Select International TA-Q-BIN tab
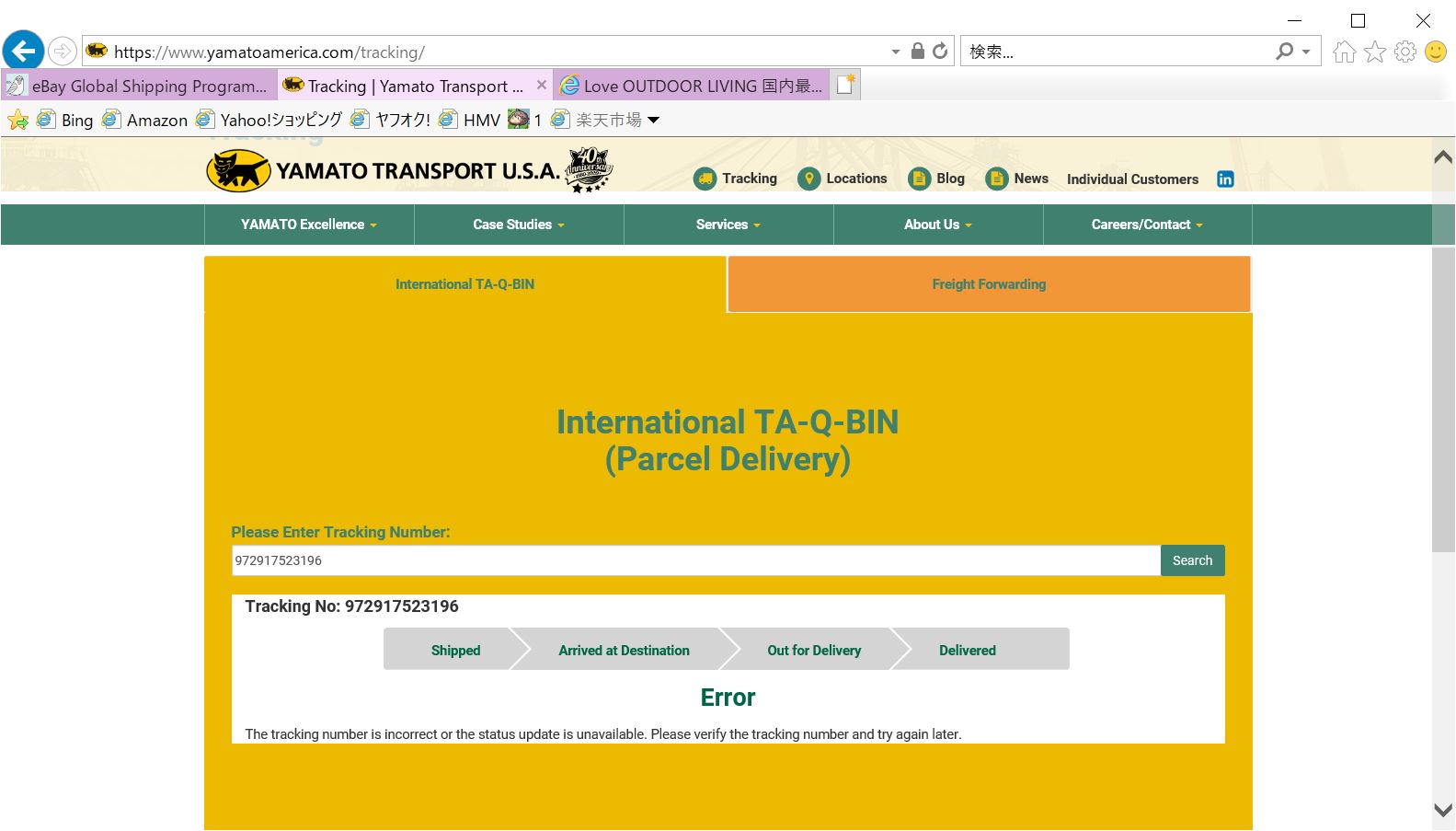This screenshot has width=1456, height=831. 465,284
